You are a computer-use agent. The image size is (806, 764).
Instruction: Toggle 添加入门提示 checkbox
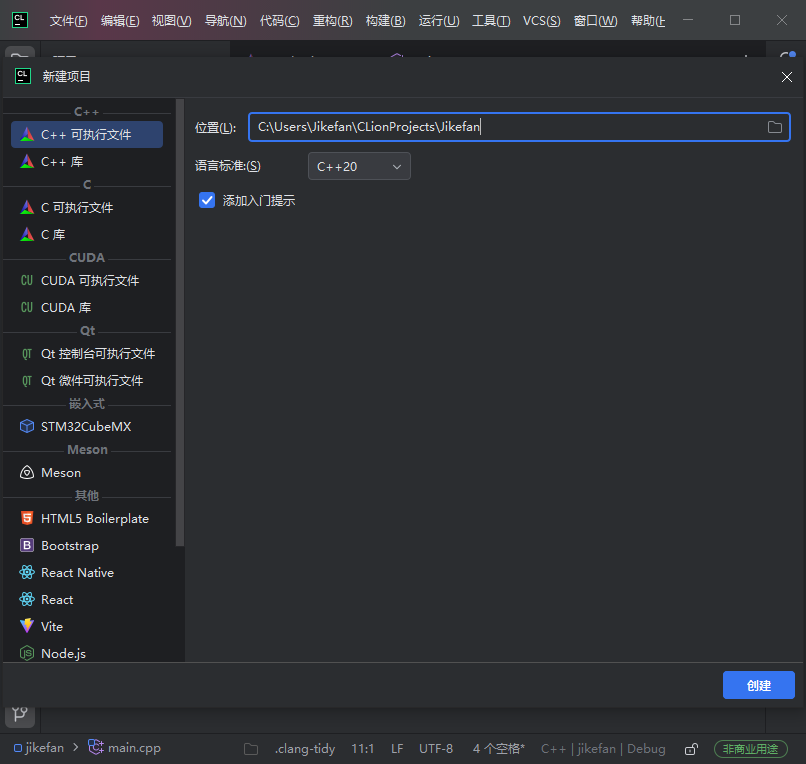[207, 200]
